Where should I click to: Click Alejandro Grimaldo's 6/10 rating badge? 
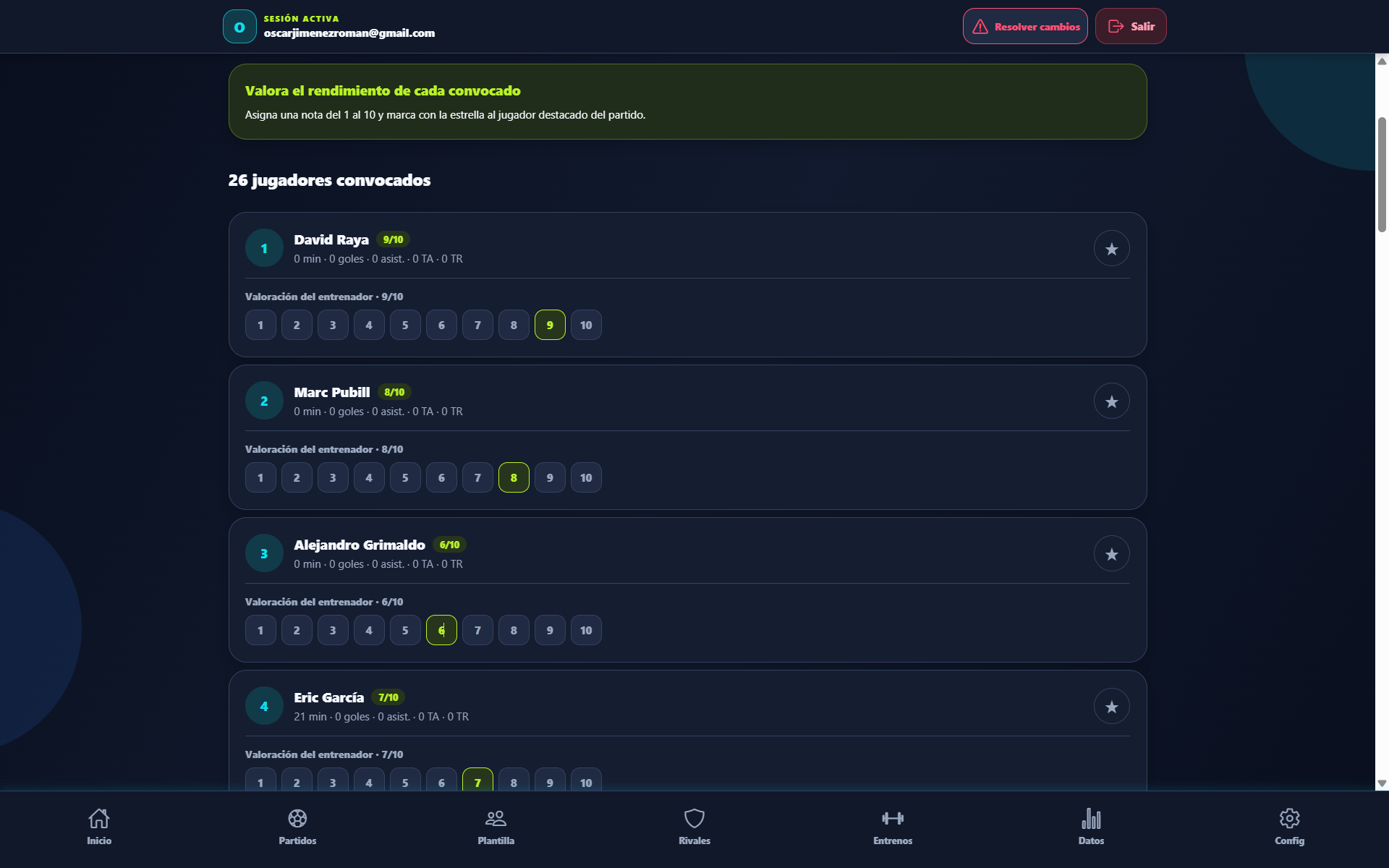[x=450, y=545]
